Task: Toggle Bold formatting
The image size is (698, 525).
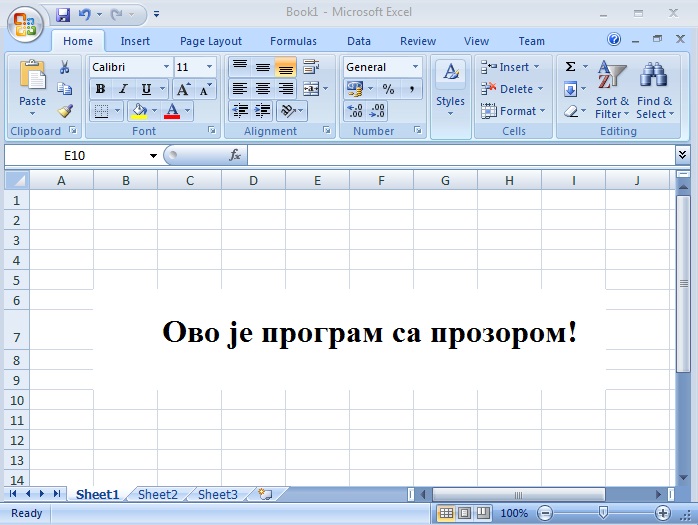Action: point(100,89)
